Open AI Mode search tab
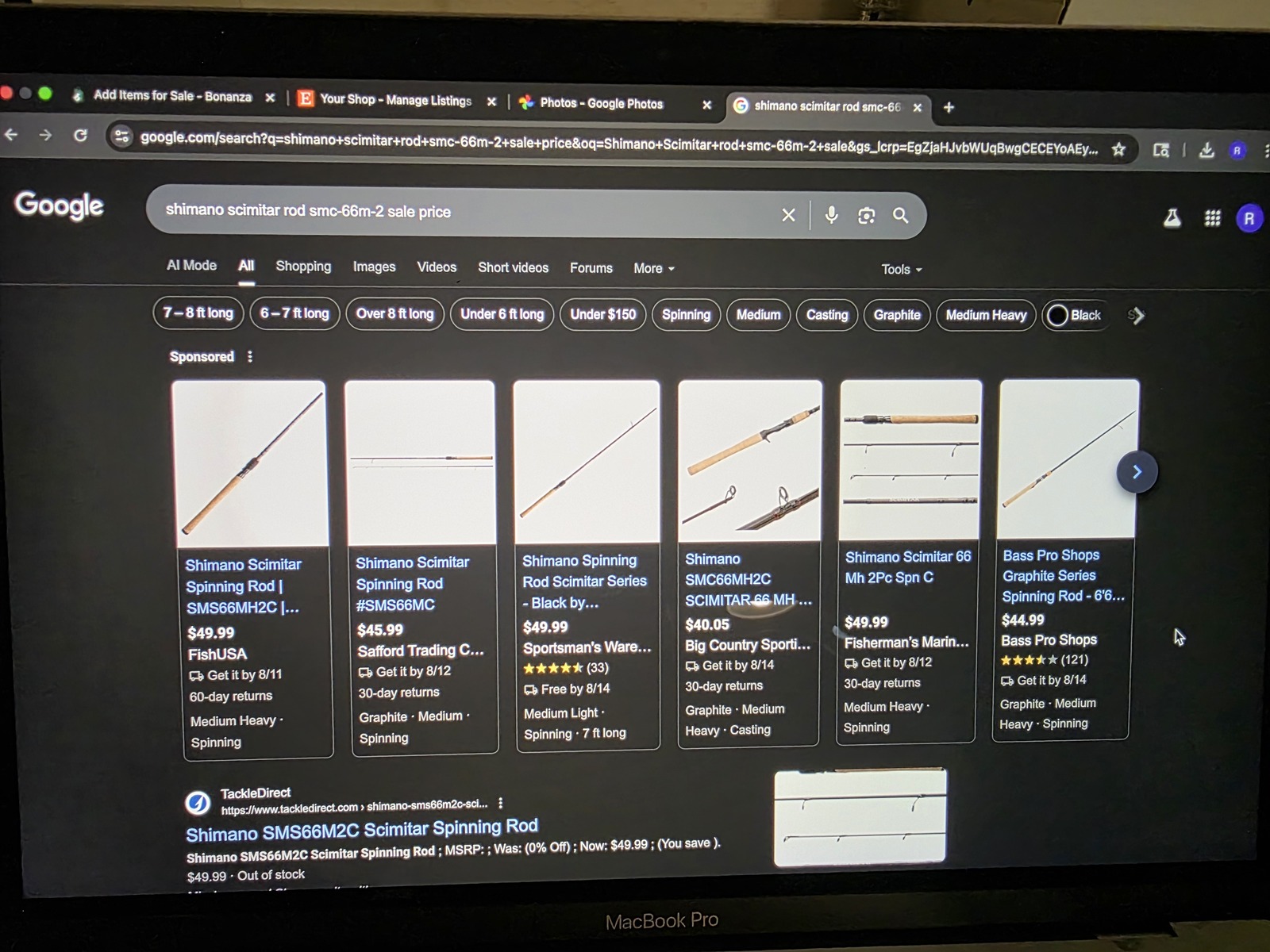Image resolution: width=1270 pixels, height=952 pixels. point(191,266)
